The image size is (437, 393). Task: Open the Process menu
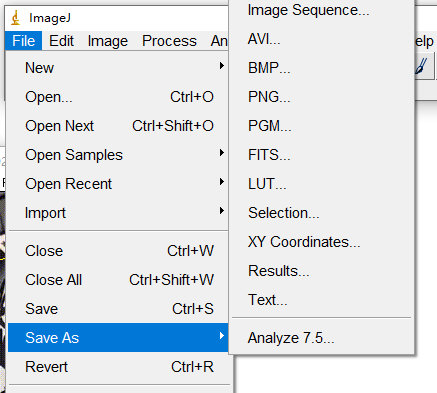coord(169,41)
